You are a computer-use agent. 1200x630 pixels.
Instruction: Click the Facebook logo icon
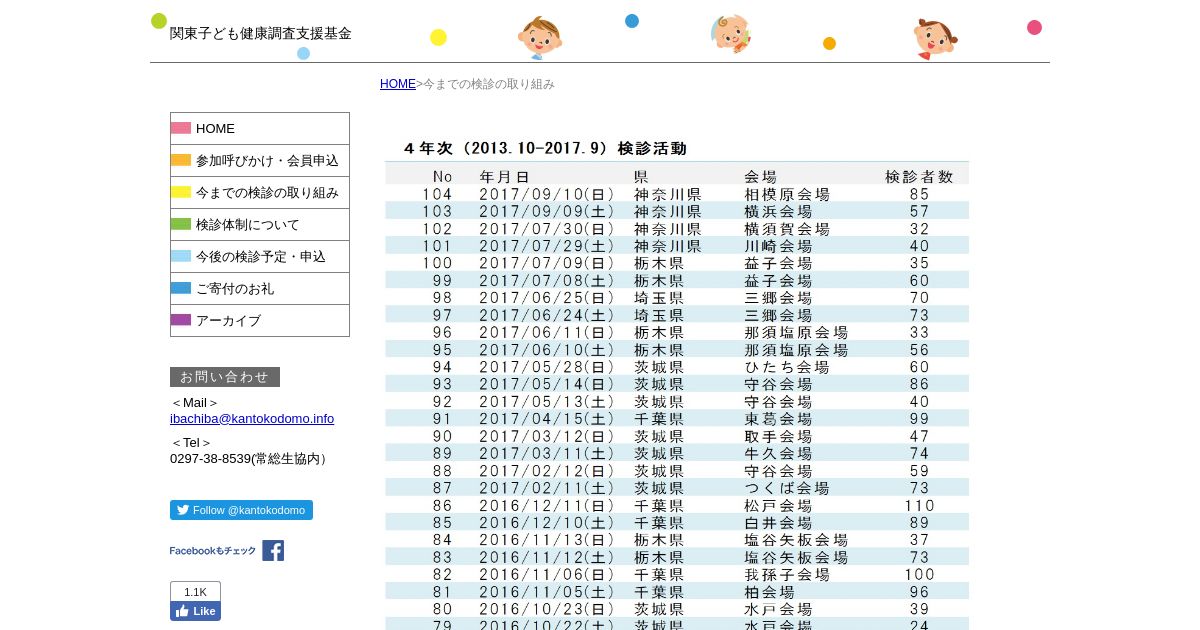273,550
